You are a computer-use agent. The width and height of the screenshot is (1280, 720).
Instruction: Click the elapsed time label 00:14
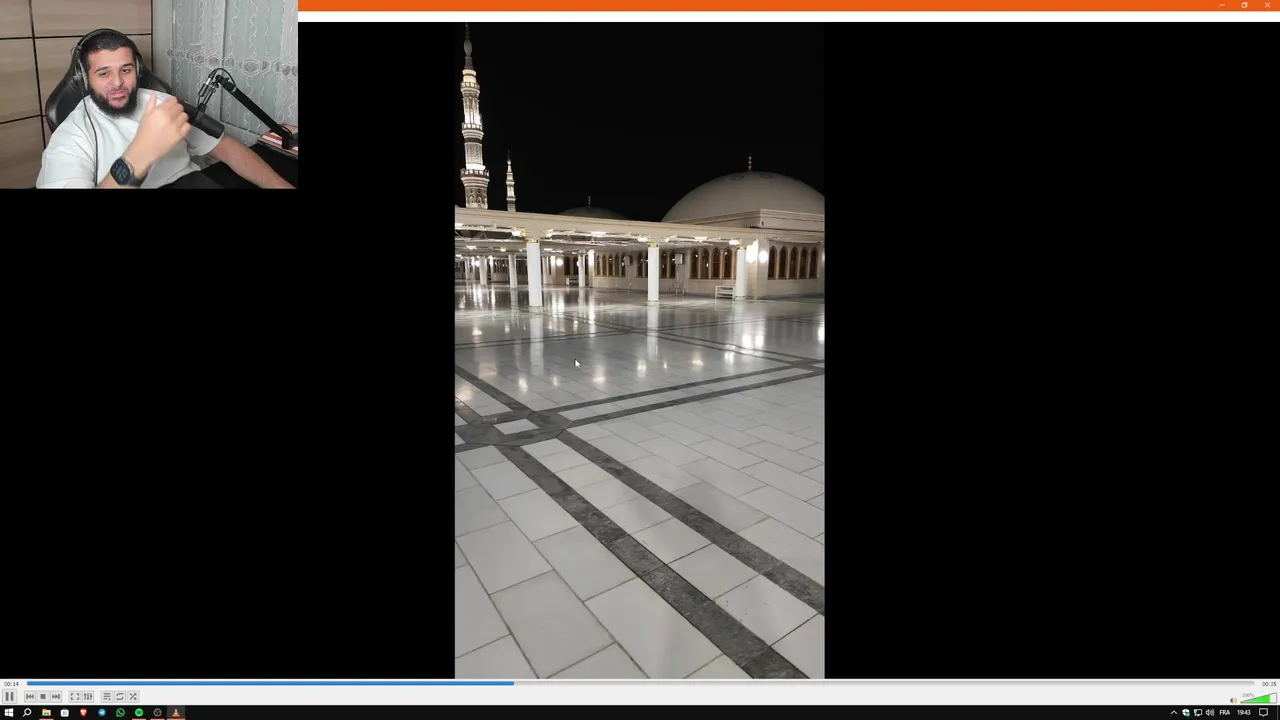coord(11,684)
